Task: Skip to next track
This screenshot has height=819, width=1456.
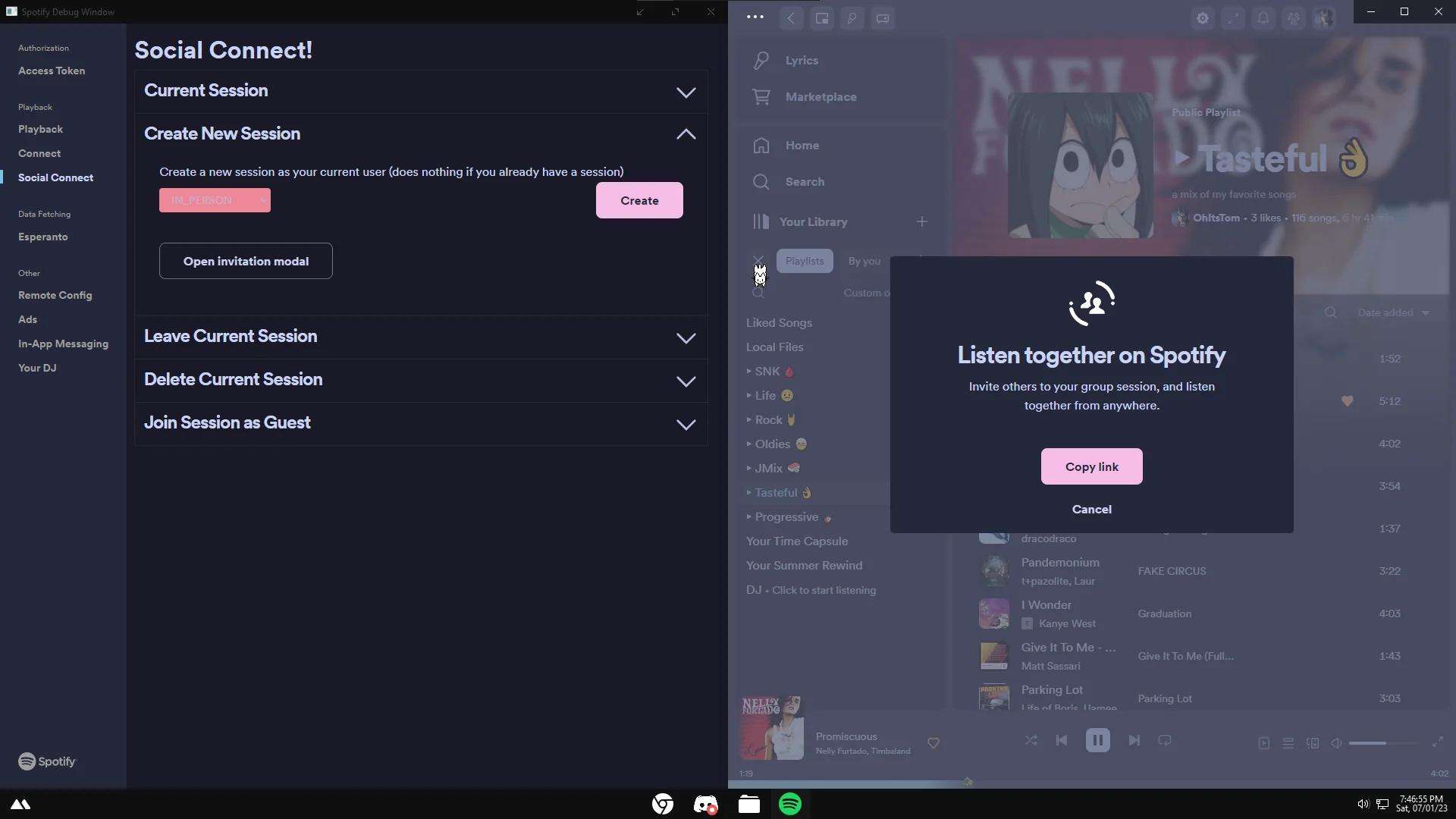Action: tap(1134, 740)
